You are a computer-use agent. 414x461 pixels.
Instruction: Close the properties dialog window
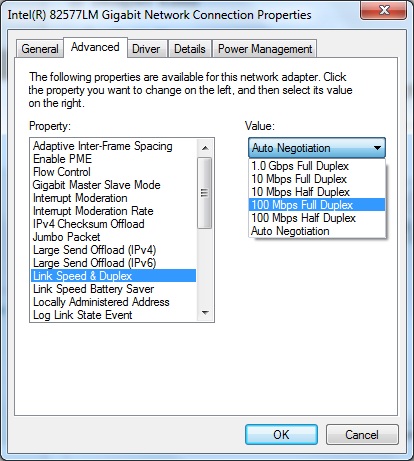pos(384,10)
